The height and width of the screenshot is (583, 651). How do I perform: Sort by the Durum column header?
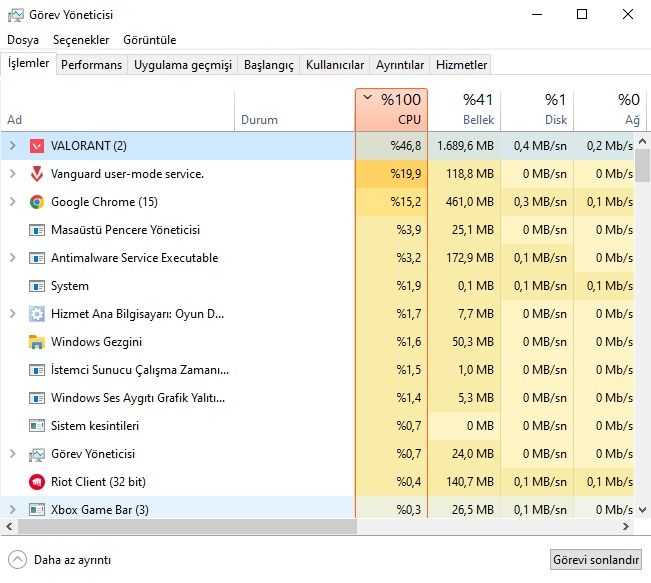pyautogui.click(x=295, y=110)
